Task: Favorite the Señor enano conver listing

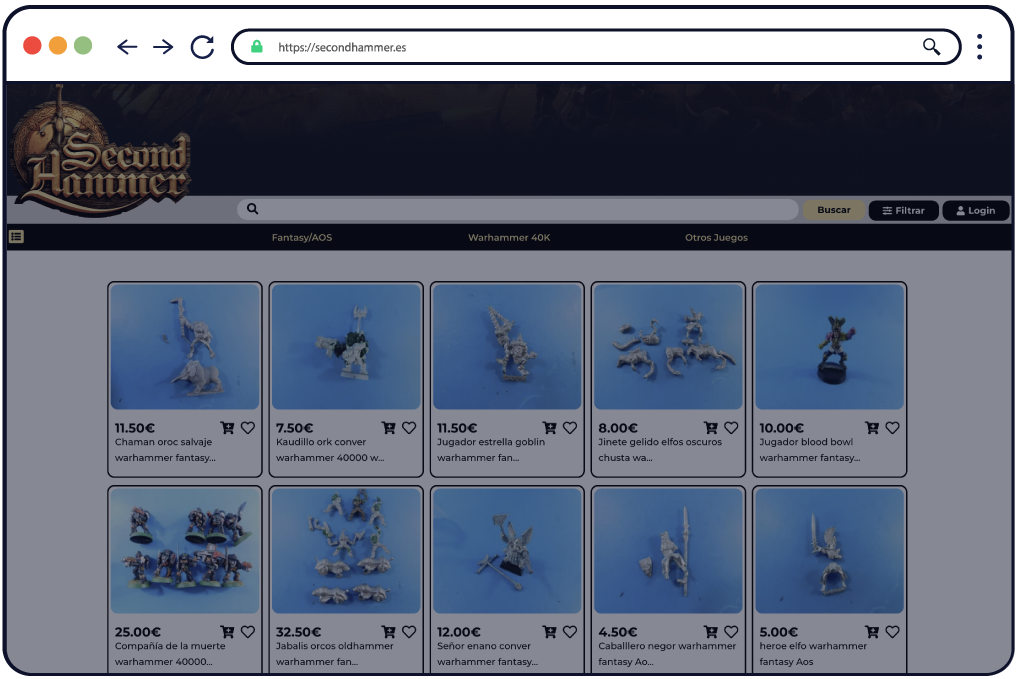Action: 570,632
